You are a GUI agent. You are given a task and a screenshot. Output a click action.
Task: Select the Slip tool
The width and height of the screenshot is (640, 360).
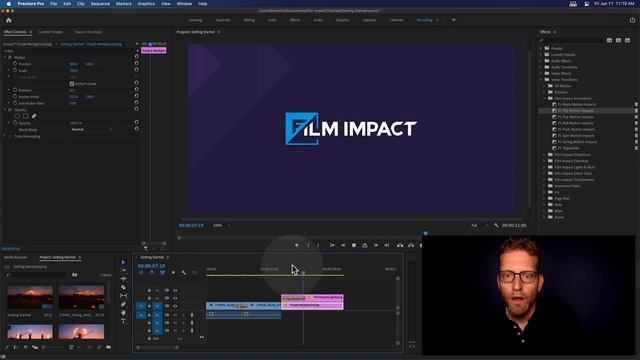[x=123, y=296]
